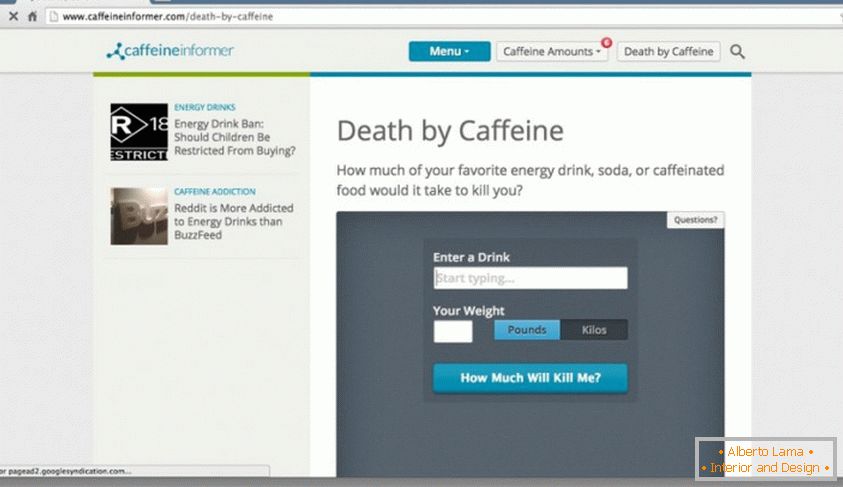Select Pounds weight unit
Screen dimensions: 843x487
[527, 330]
